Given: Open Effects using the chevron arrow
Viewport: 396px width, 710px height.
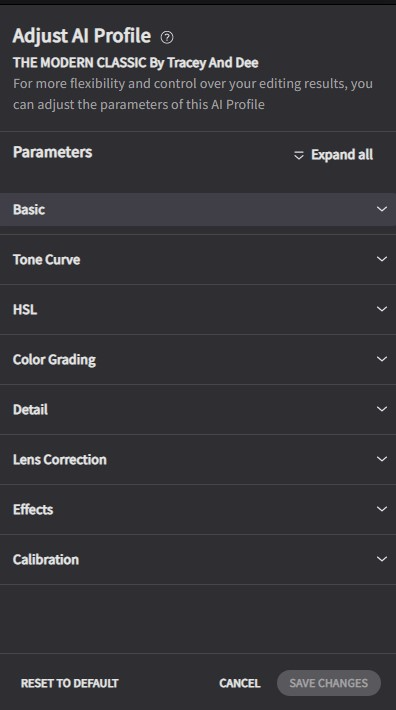Looking at the screenshot, I should click(382, 509).
